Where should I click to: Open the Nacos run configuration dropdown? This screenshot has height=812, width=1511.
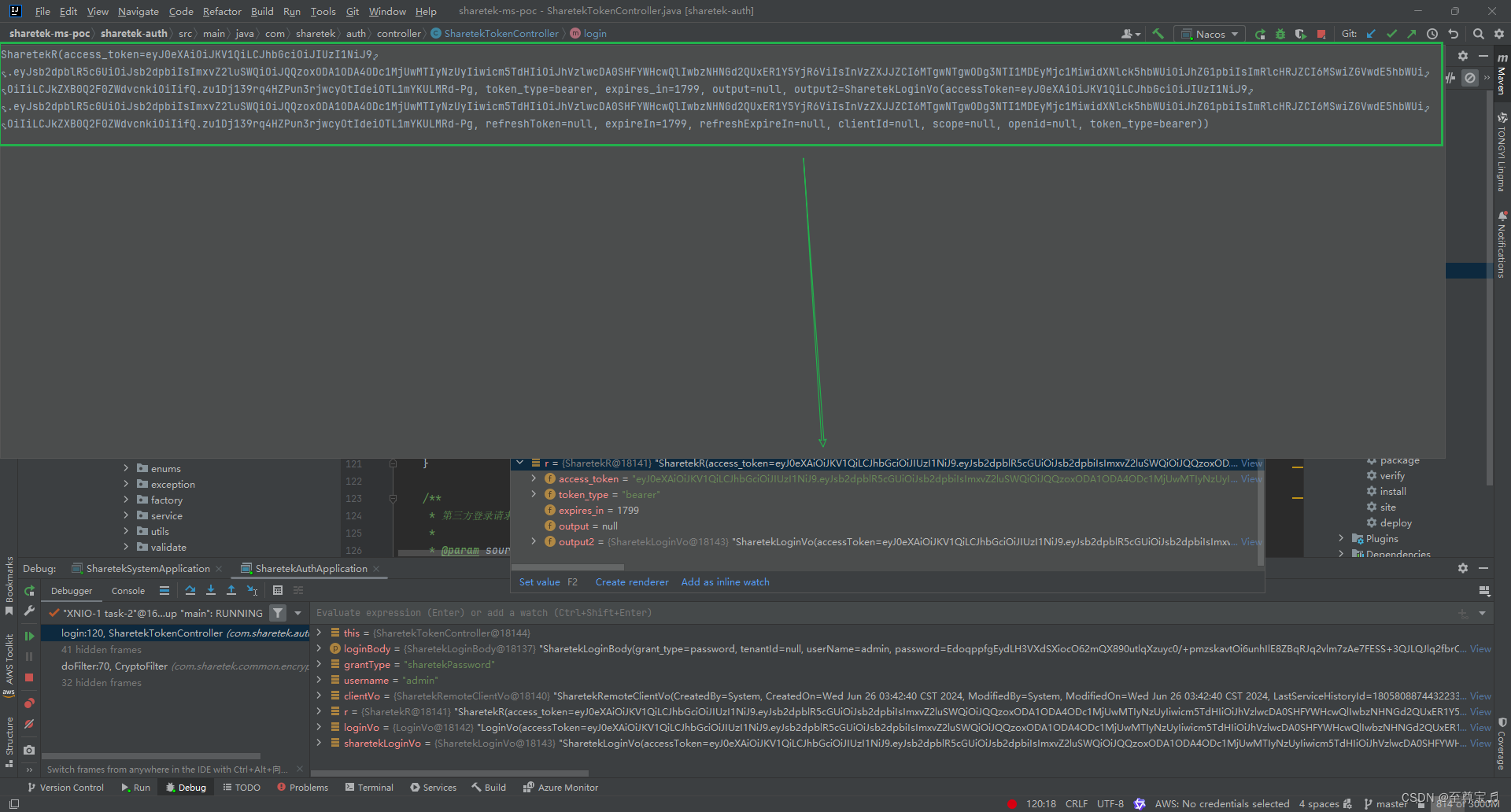(x=1210, y=34)
